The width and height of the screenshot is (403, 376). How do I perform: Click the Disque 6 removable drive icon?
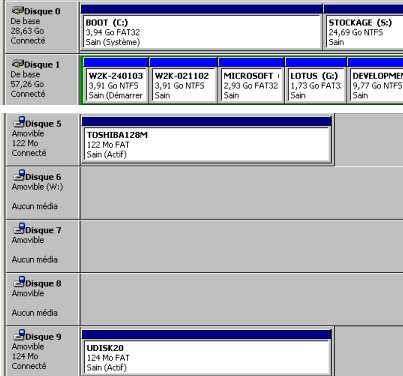click(x=19, y=175)
